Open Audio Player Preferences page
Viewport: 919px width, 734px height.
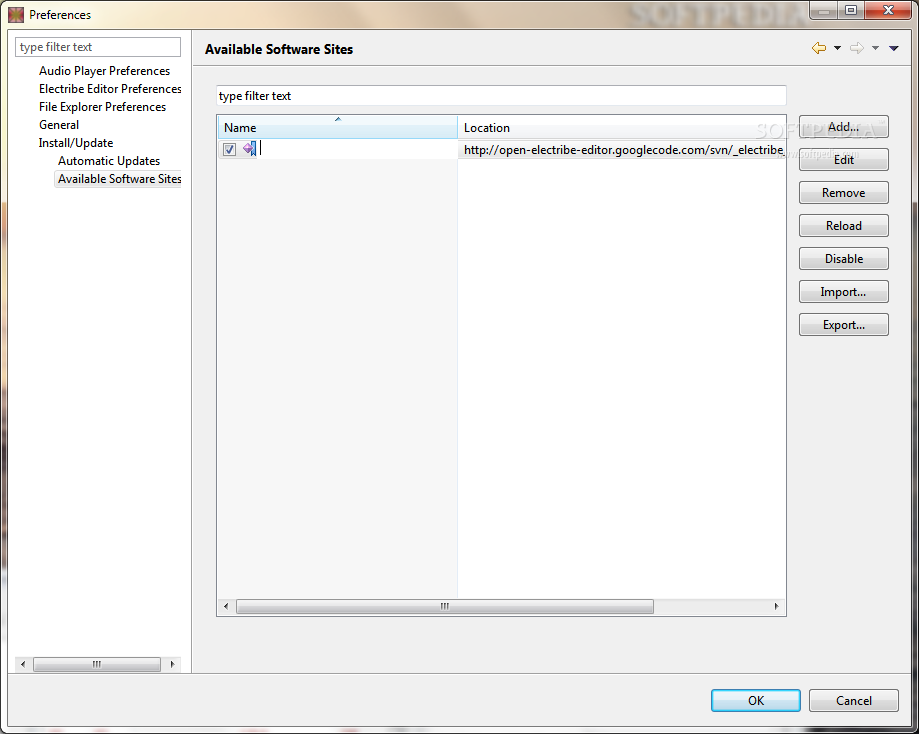[x=104, y=71]
